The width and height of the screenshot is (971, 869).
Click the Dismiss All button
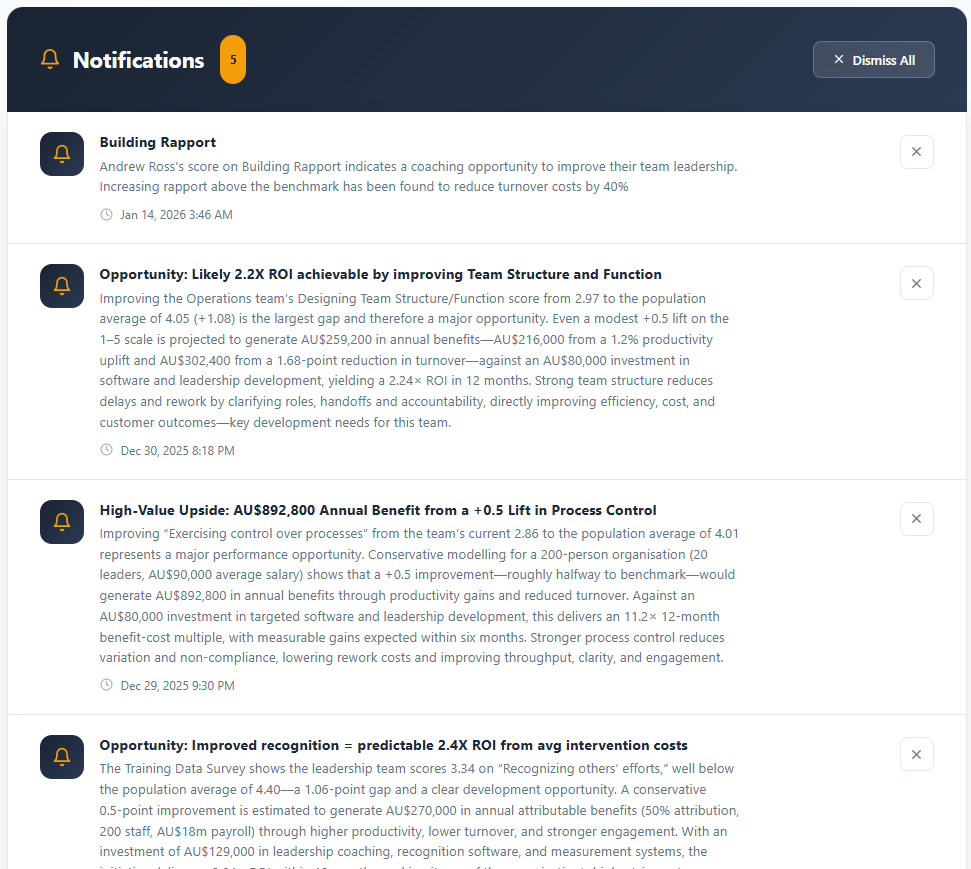873,60
